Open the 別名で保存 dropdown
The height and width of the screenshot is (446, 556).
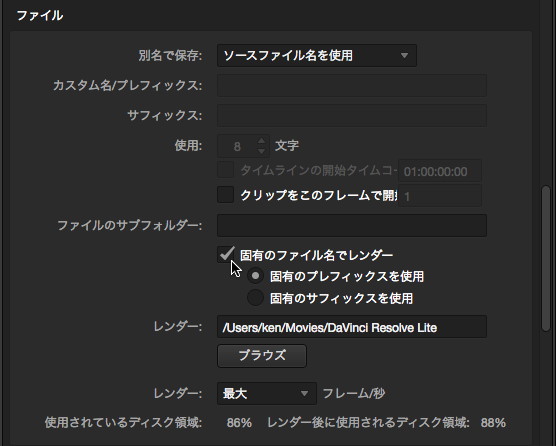317,55
